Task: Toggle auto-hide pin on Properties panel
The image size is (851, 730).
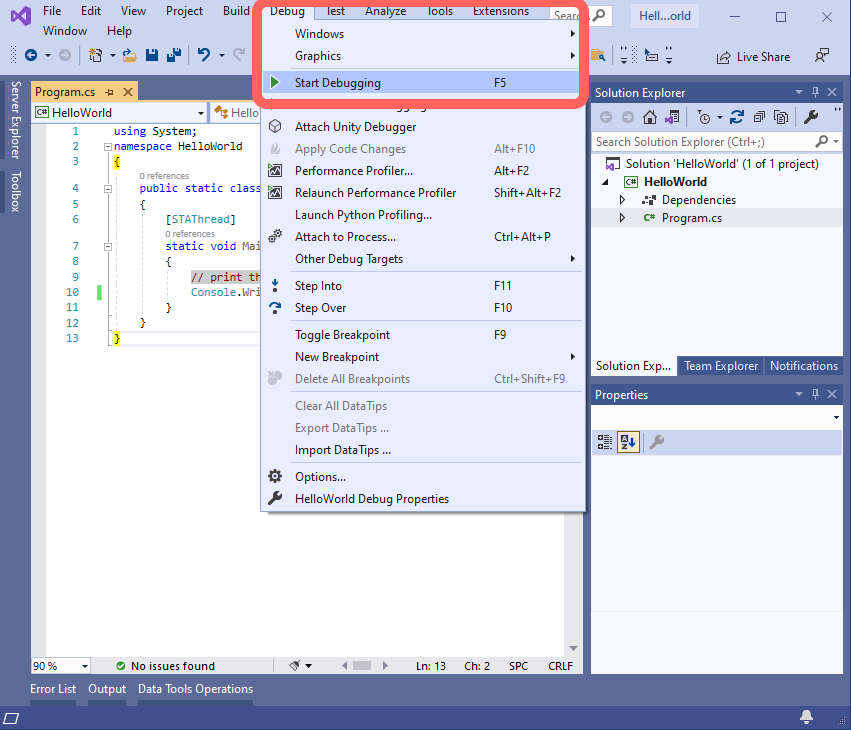Action: pos(815,394)
